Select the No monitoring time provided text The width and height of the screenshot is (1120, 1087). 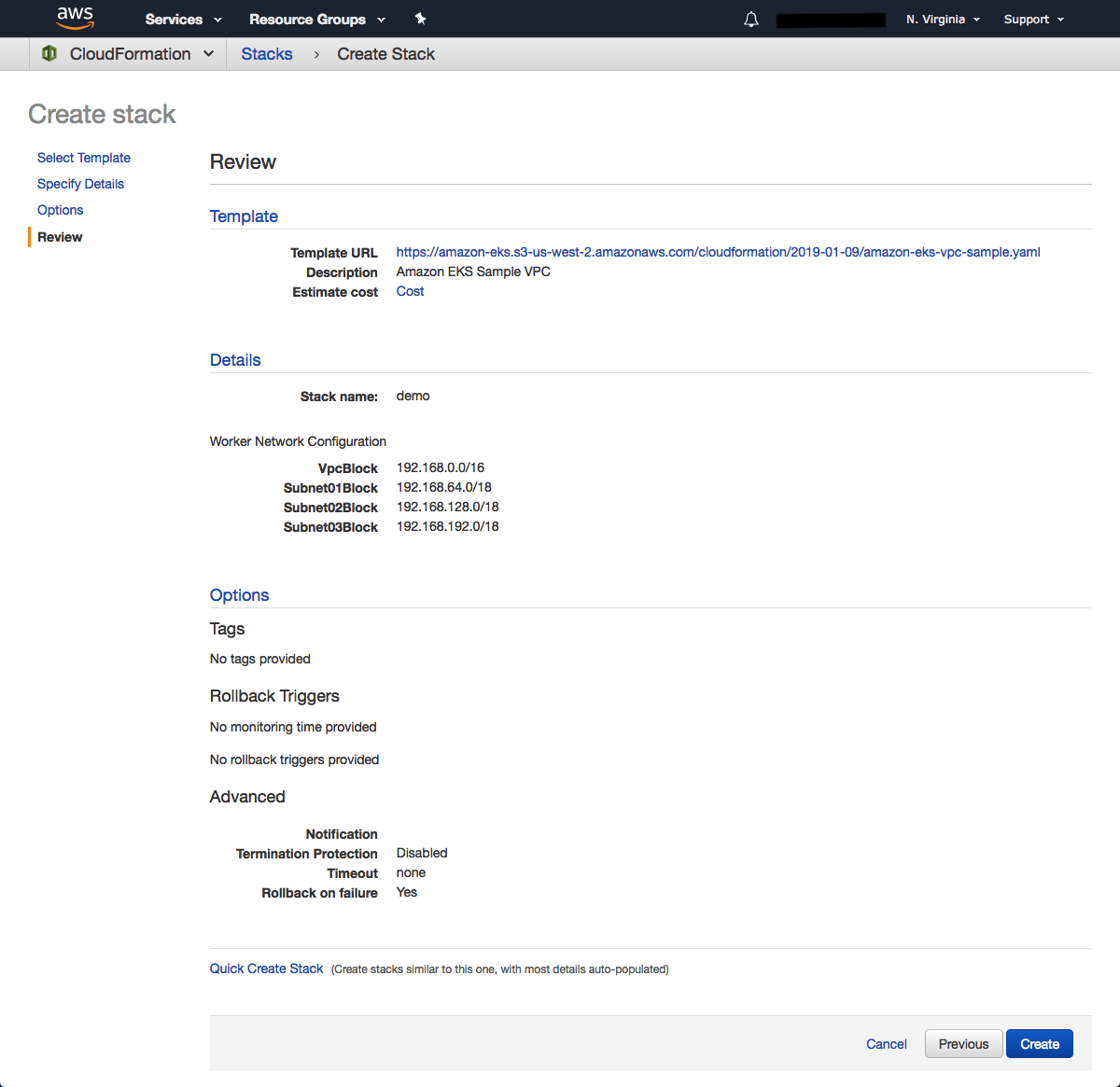pos(293,727)
